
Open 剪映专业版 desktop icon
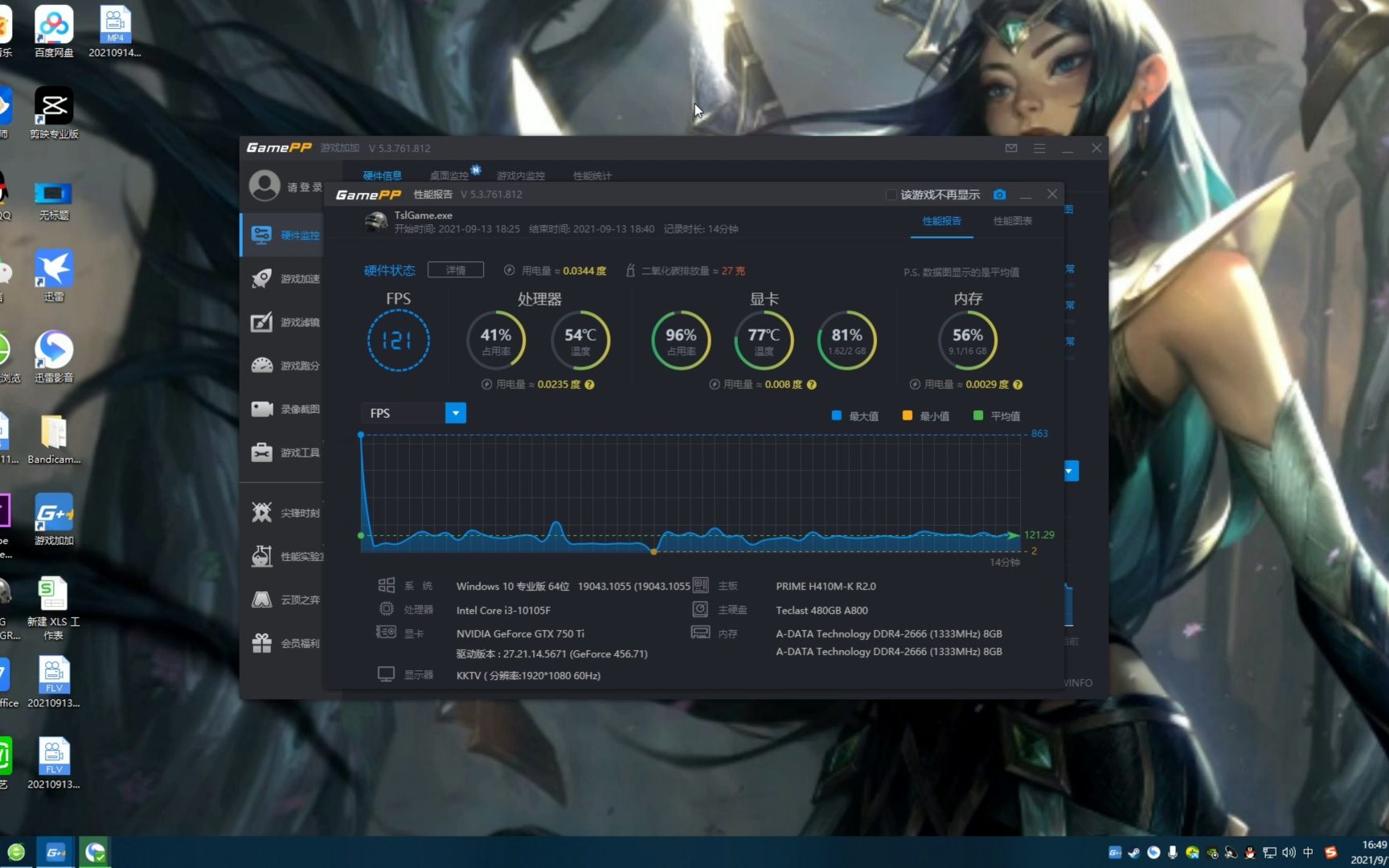[x=54, y=113]
